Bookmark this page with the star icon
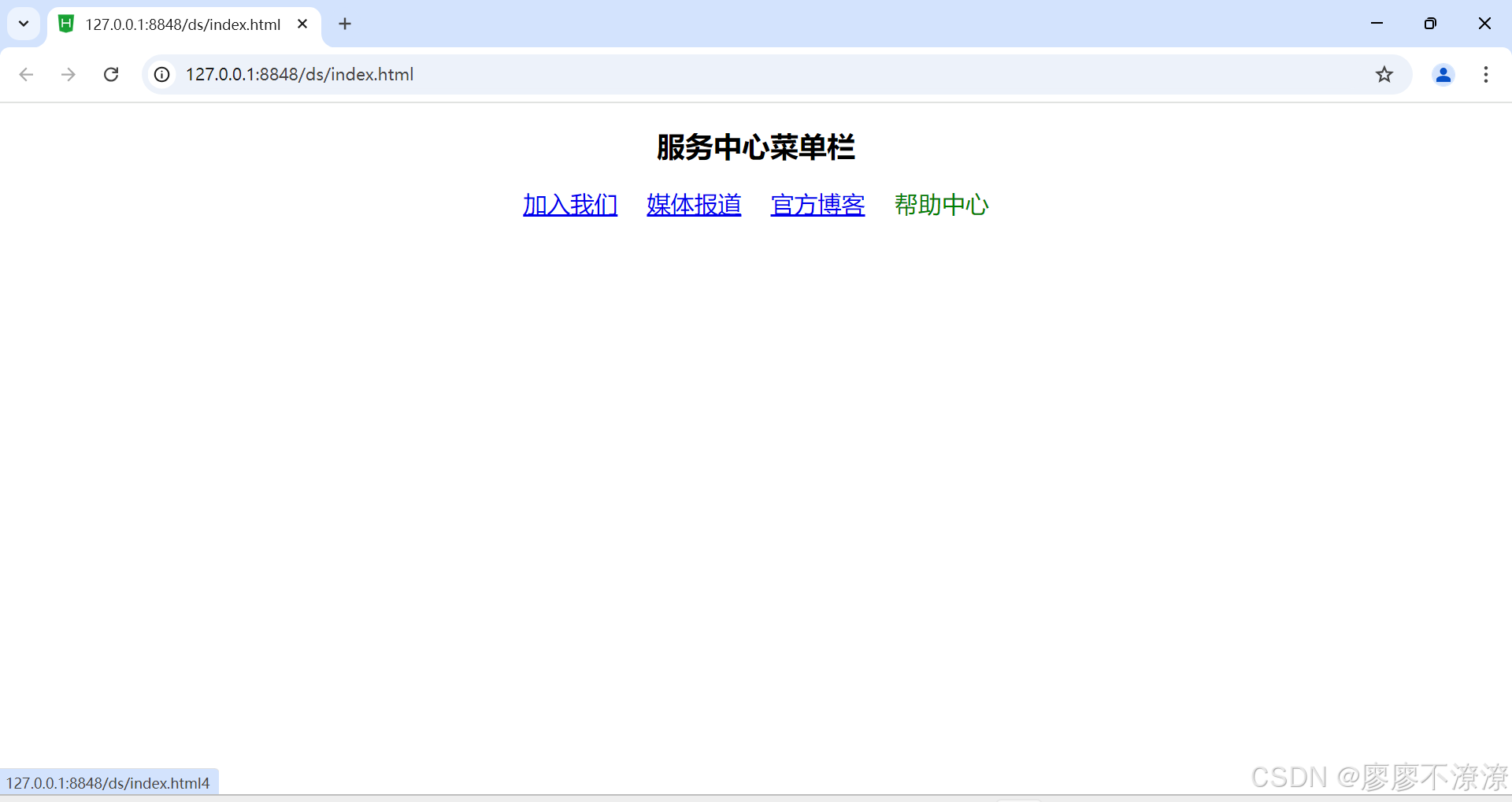The width and height of the screenshot is (1512, 802). click(x=1384, y=74)
